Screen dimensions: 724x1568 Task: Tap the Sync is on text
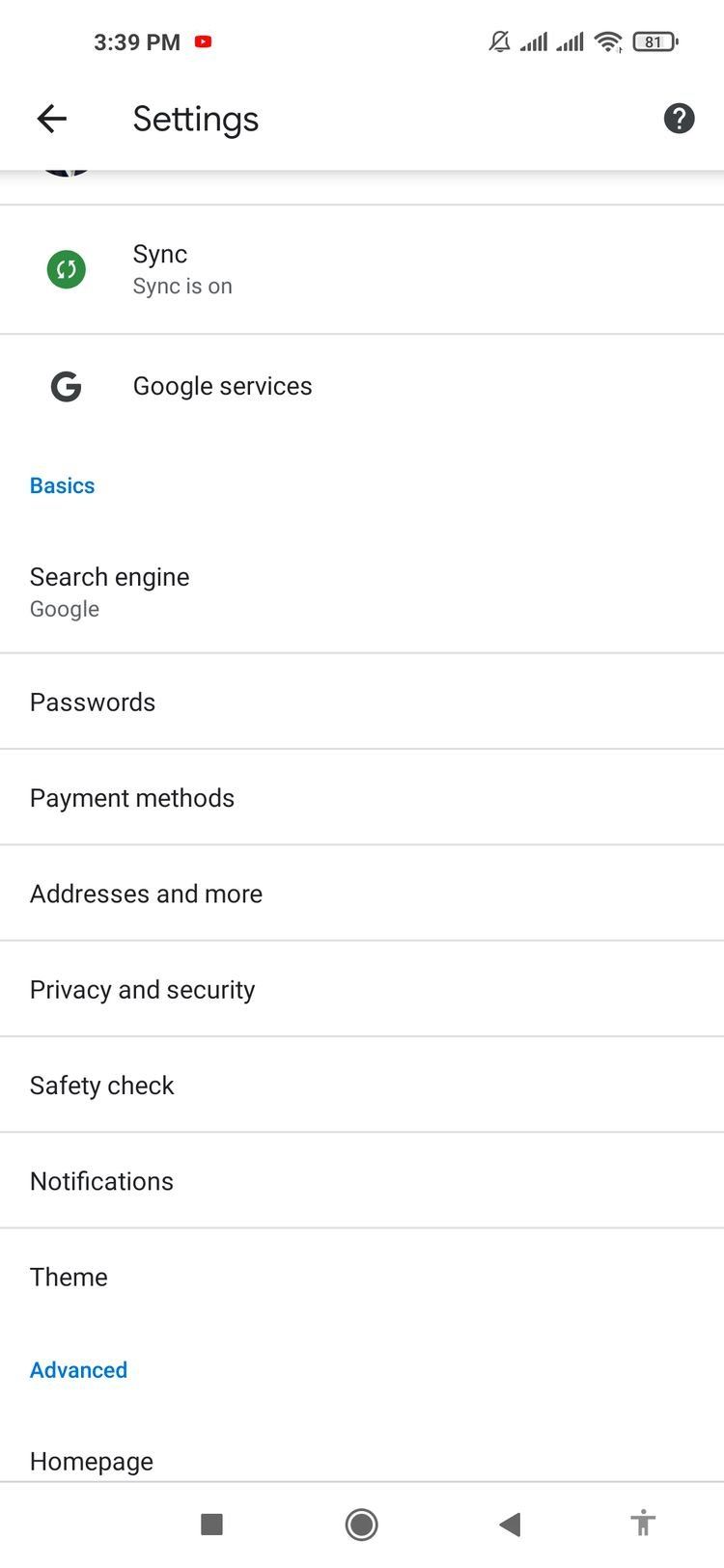pos(182,287)
